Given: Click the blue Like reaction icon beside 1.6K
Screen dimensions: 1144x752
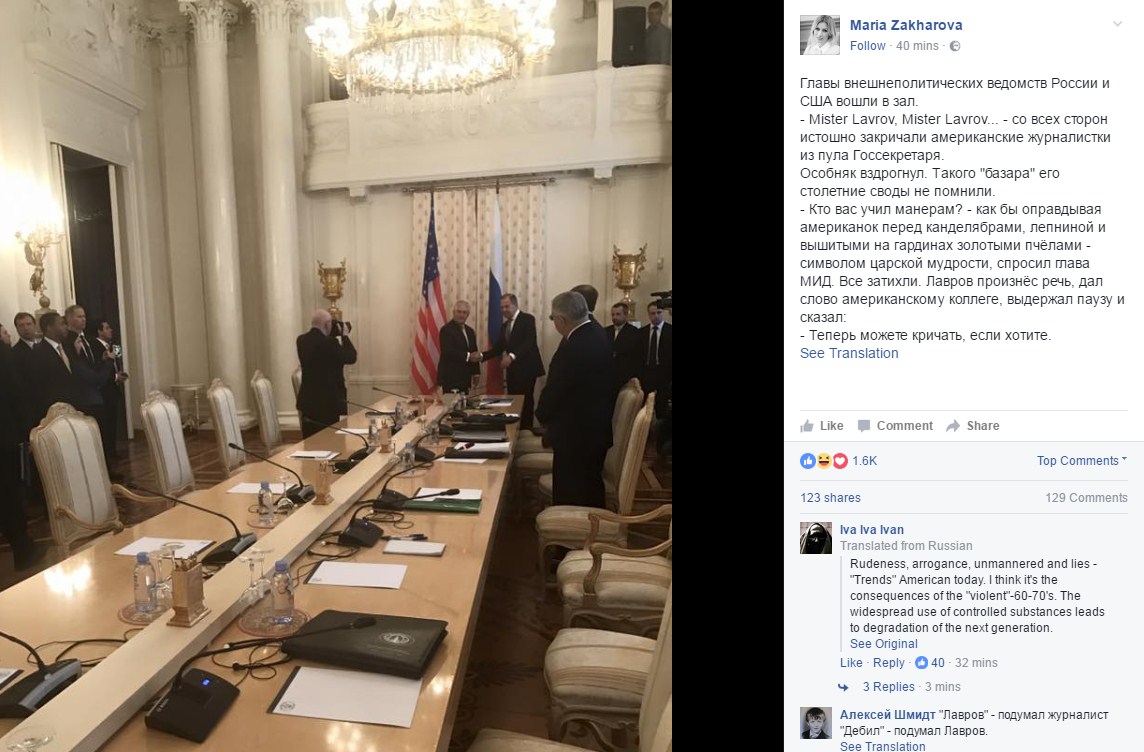Looking at the screenshot, I should point(808,461).
